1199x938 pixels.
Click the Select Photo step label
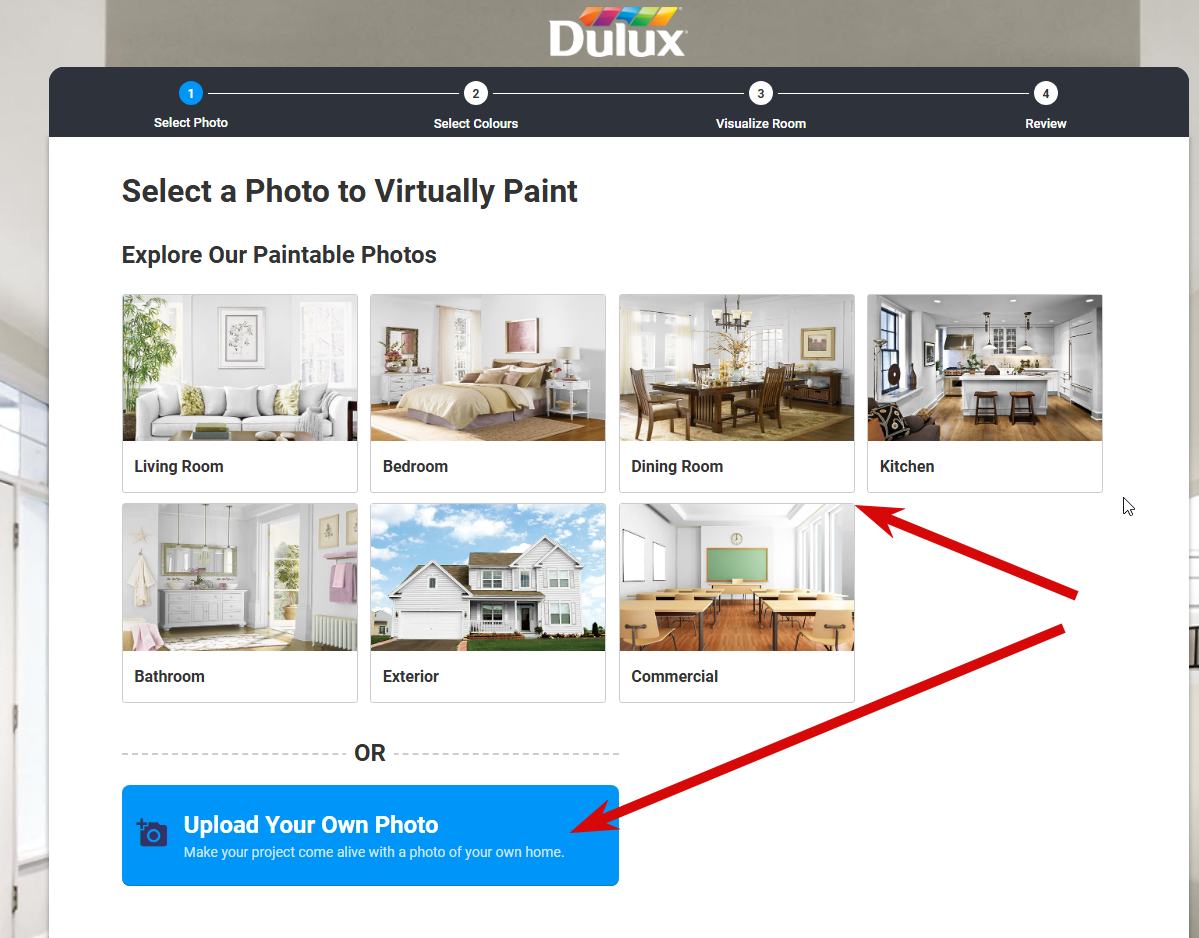190,122
